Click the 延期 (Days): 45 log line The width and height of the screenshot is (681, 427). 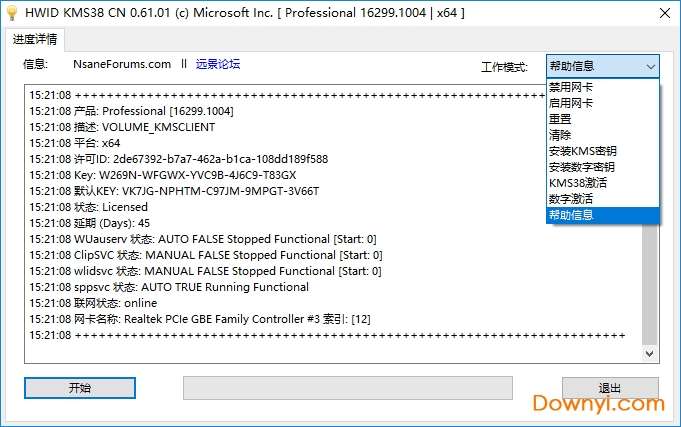[89, 223]
